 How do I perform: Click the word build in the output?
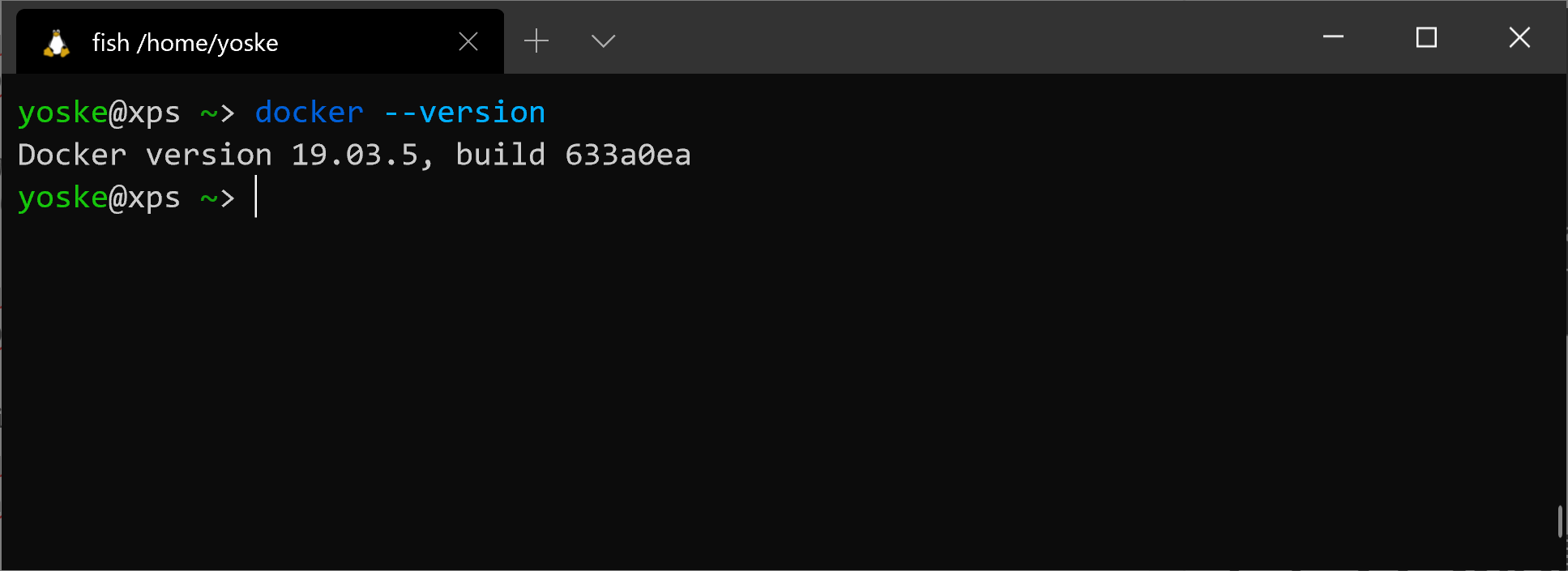501,155
